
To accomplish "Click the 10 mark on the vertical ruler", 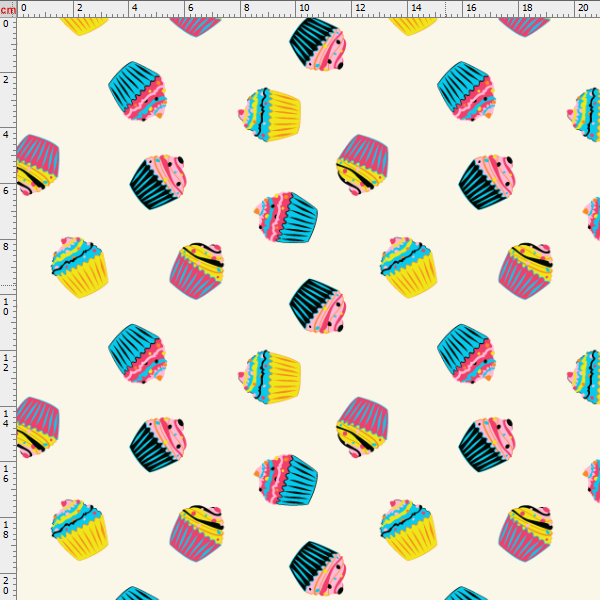I will (x=6, y=307).
